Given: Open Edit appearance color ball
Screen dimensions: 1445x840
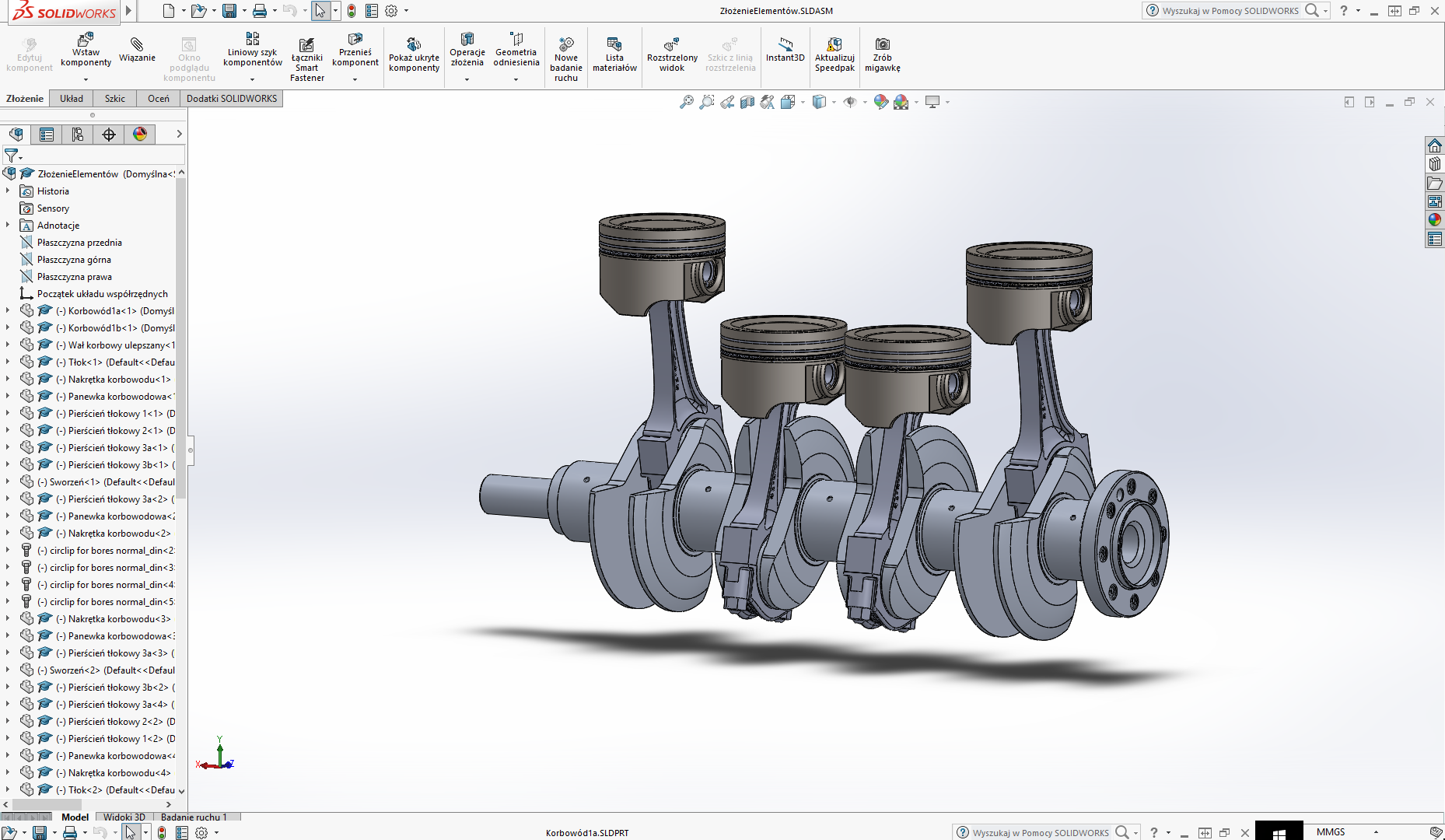Looking at the screenshot, I should pos(880,102).
